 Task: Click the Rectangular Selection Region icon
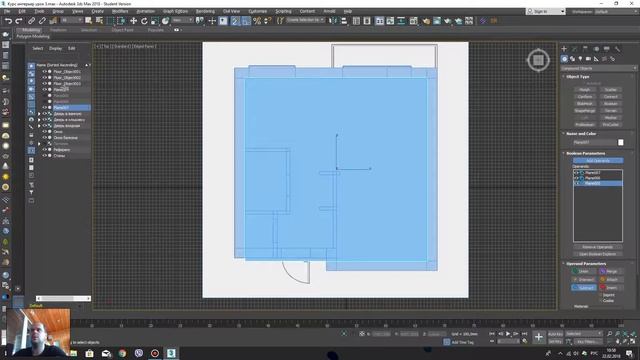[110, 21]
